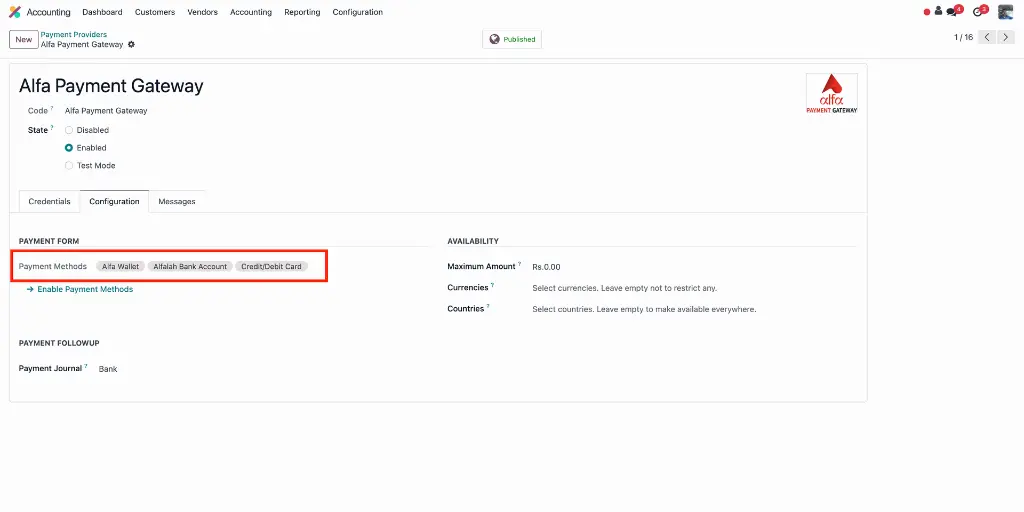Open the Accounting menu next to Vendors
This screenshot has width=1024, height=512.
click(251, 12)
